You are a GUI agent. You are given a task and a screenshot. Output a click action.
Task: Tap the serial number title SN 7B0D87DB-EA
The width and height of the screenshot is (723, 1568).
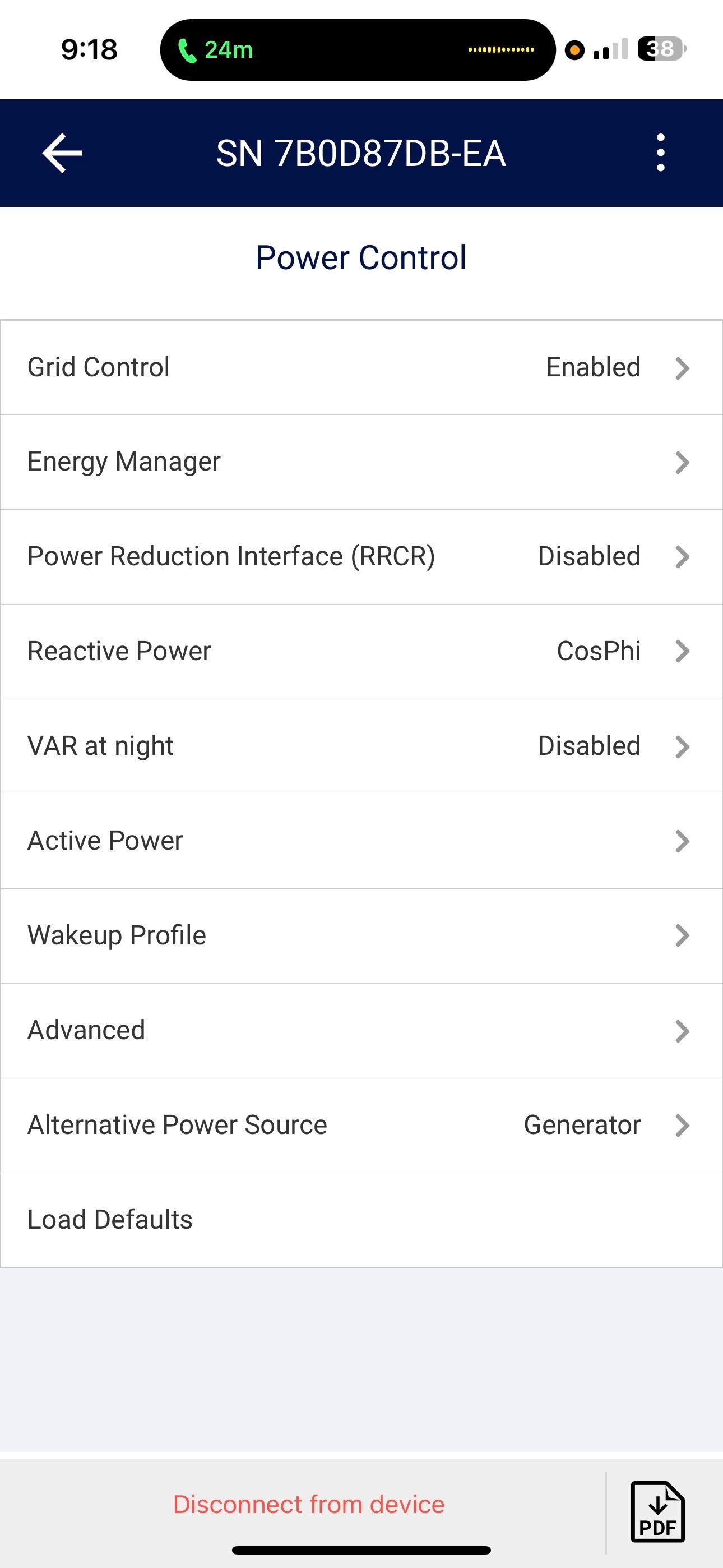click(x=361, y=154)
